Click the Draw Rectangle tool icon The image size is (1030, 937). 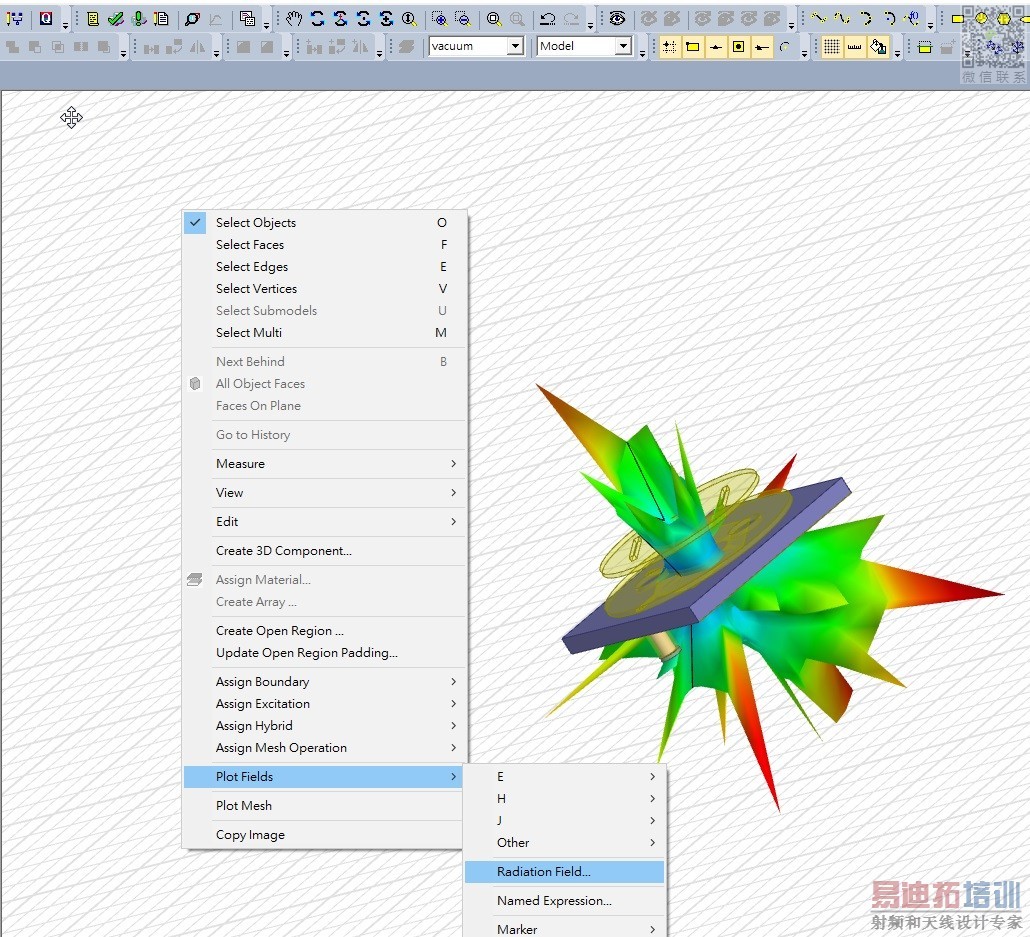click(x=958, y=18)
